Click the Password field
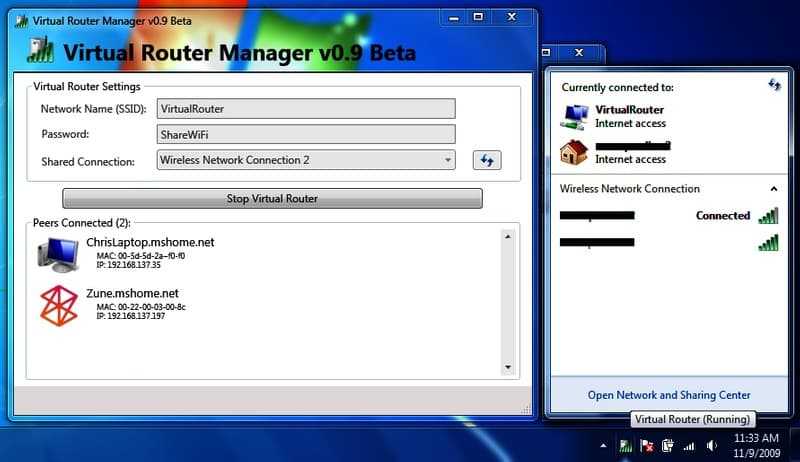 pos(306,135)
